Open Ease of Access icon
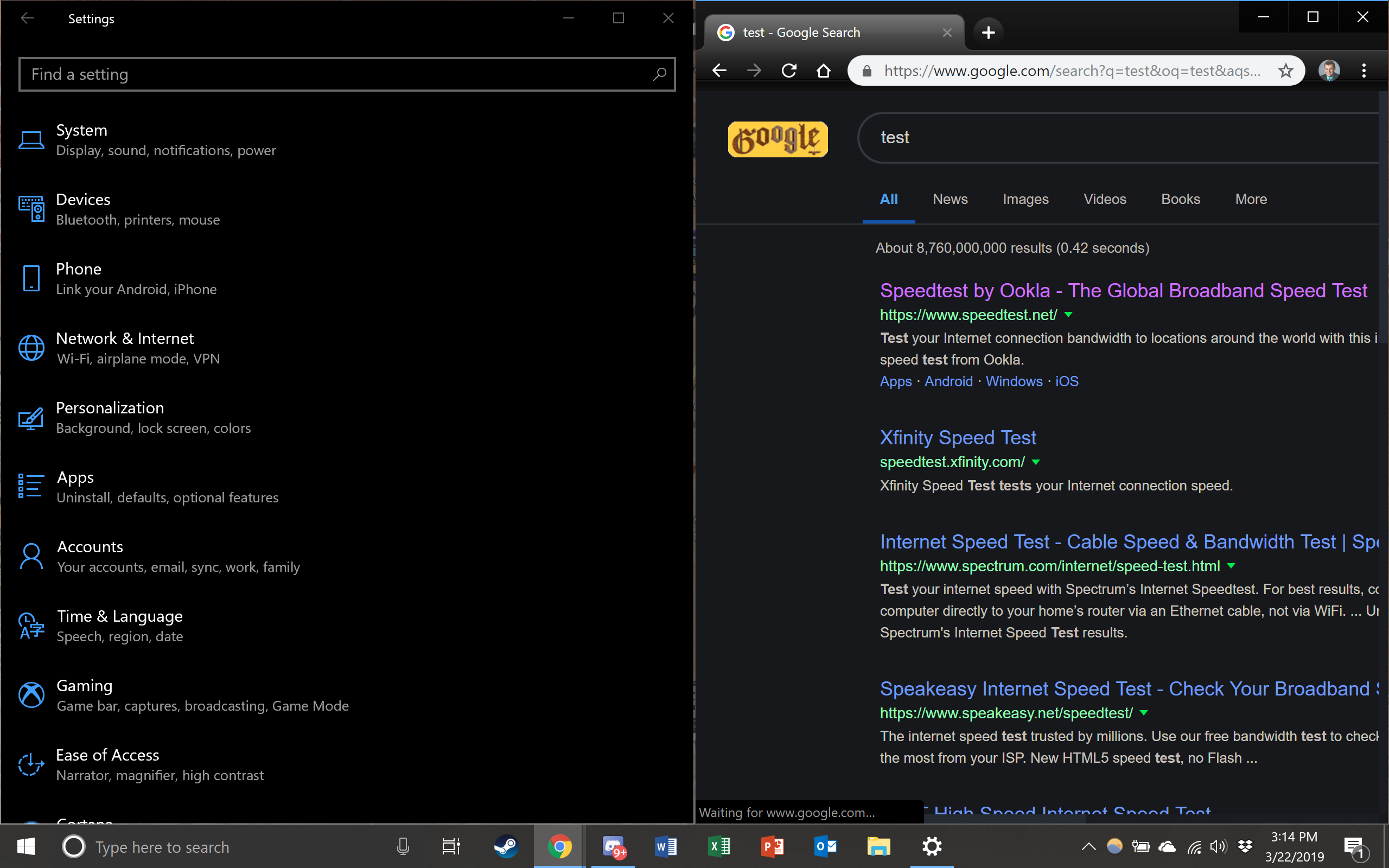This screenshot has height=868, width=1389. click(31, 764)
